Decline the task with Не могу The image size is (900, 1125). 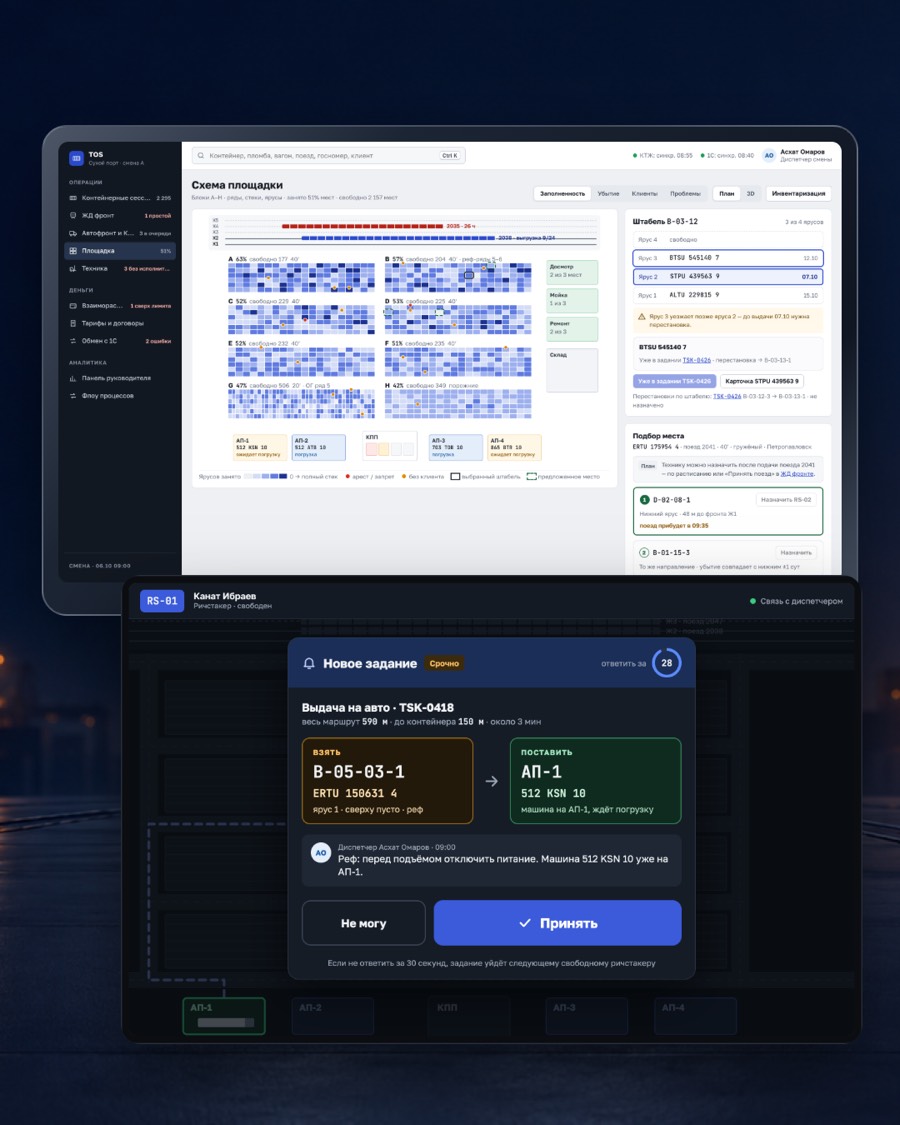pyautogui.click(x=364, y=923)
